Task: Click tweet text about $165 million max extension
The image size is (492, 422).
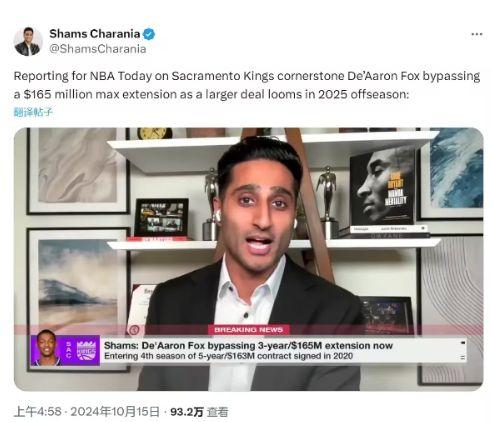Action: click(247, 85)
